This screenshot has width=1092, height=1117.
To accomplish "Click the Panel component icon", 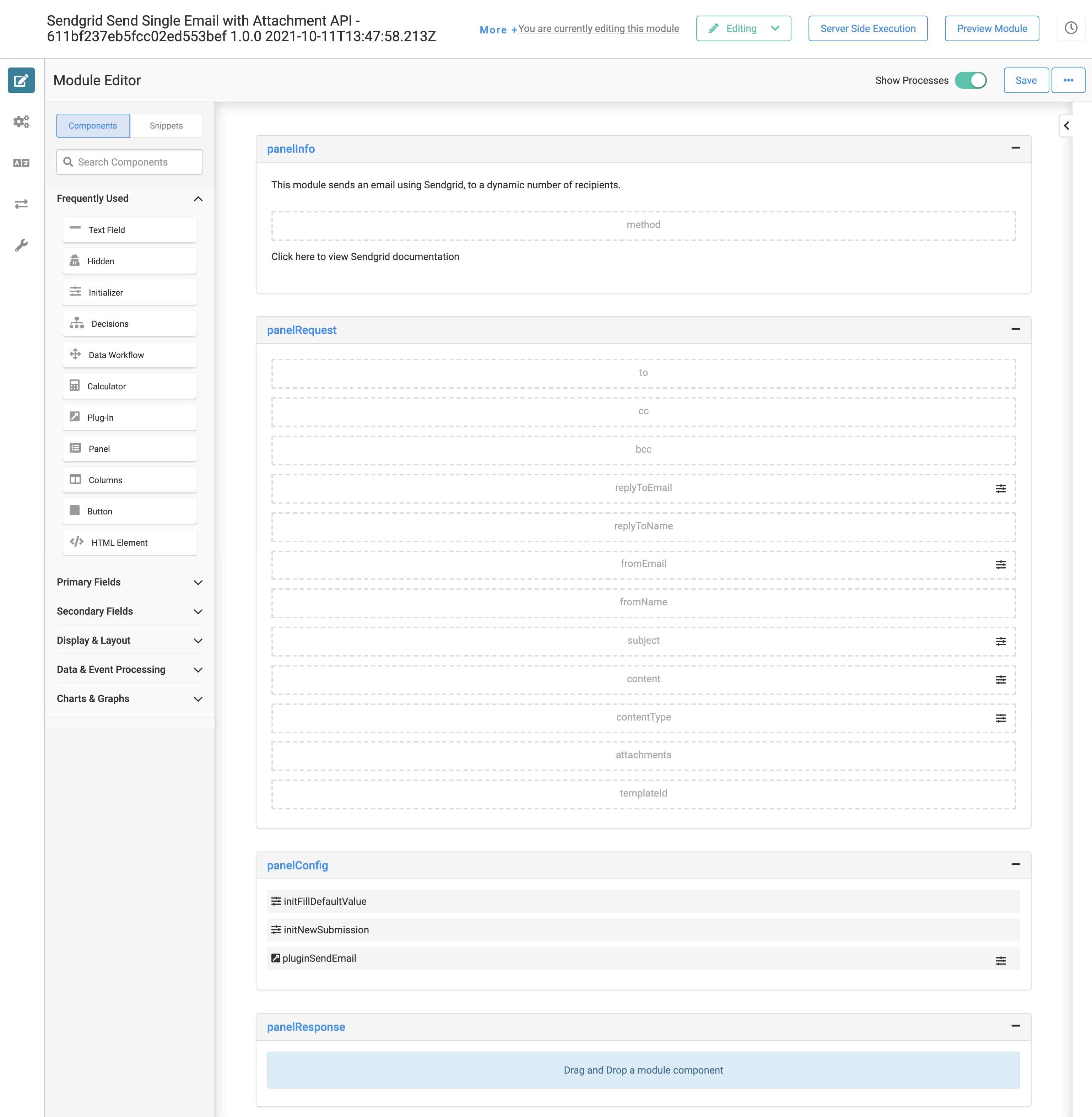I will tap(75, 448).
